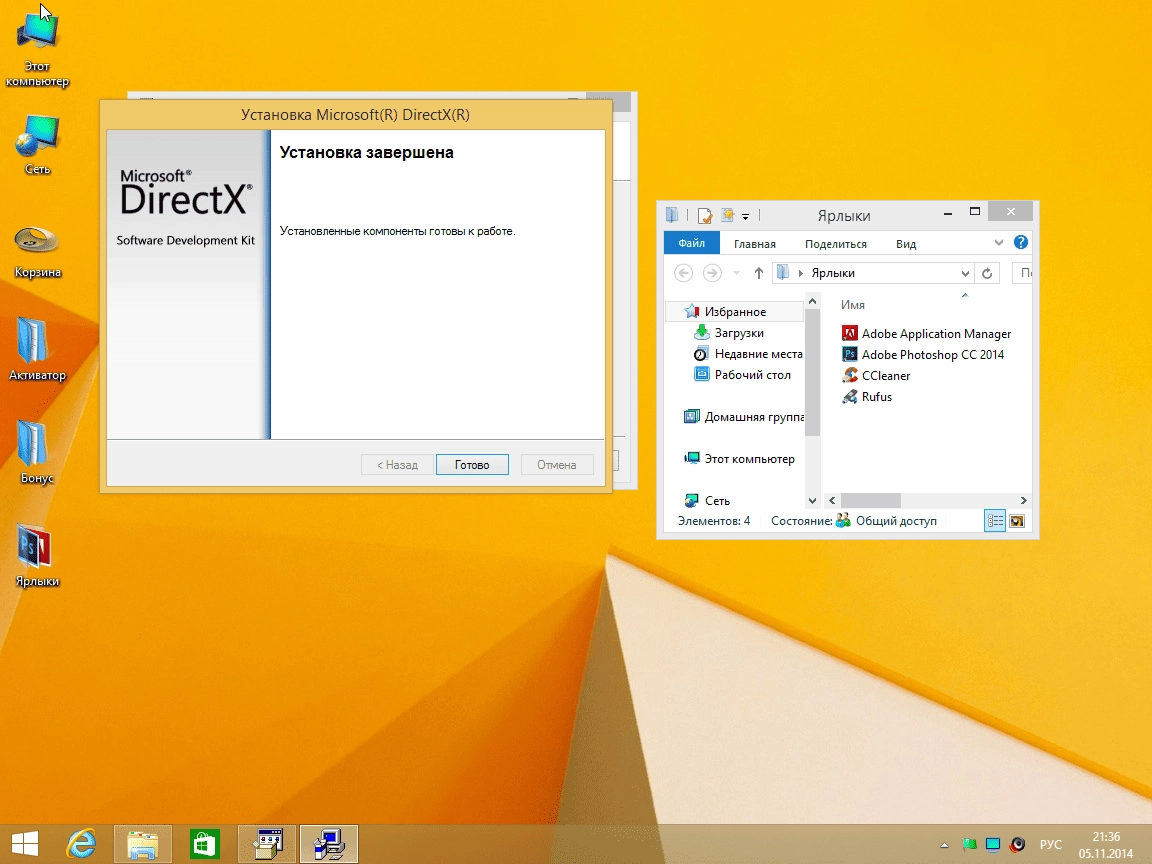Image resolution: width=1152 pixels, height=864 pixels.
Task: Click the Explorer window system icon
Action: (x=672, y=215)
